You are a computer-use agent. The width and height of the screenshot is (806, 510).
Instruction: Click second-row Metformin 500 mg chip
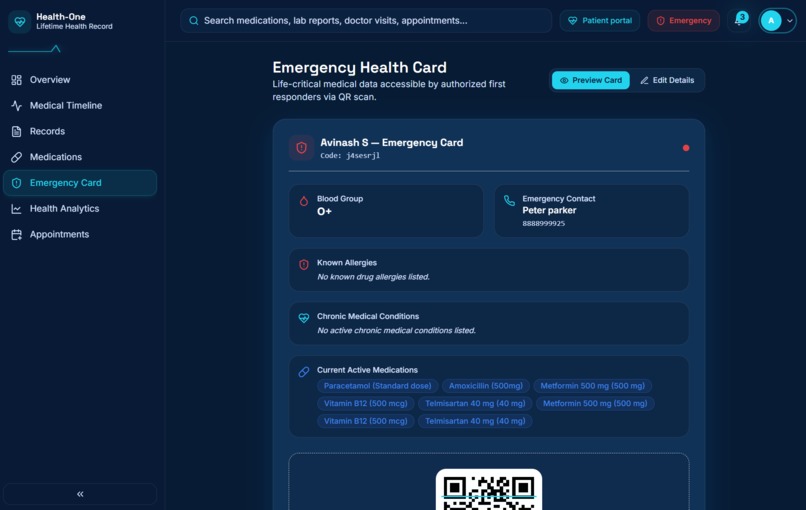595,404
